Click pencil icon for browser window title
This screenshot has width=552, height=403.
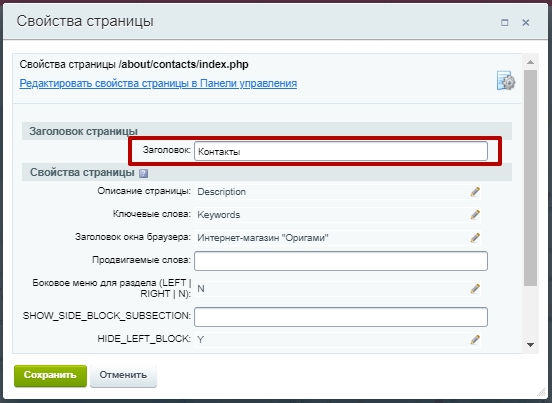[475, 238]
